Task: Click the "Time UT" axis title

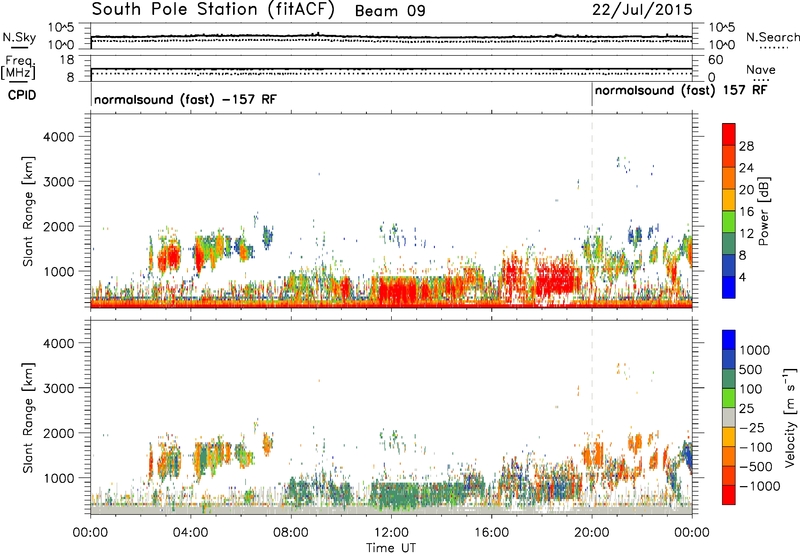Action: click(391, 548)
